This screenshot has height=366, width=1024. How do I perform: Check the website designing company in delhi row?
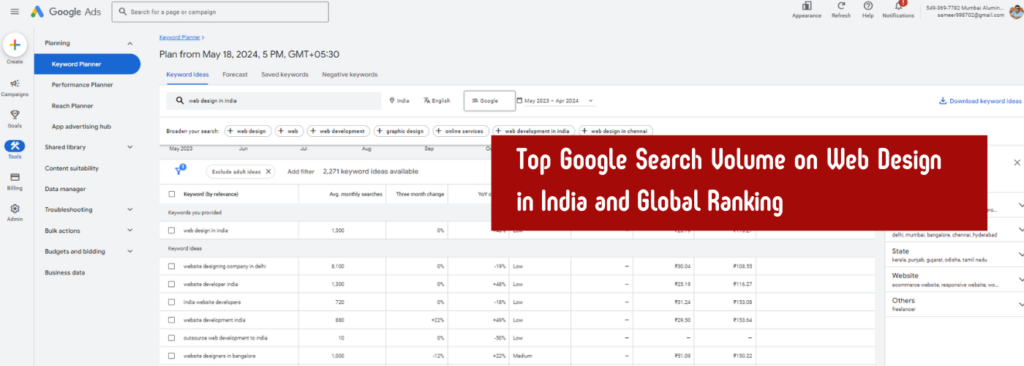click(171, 266)
